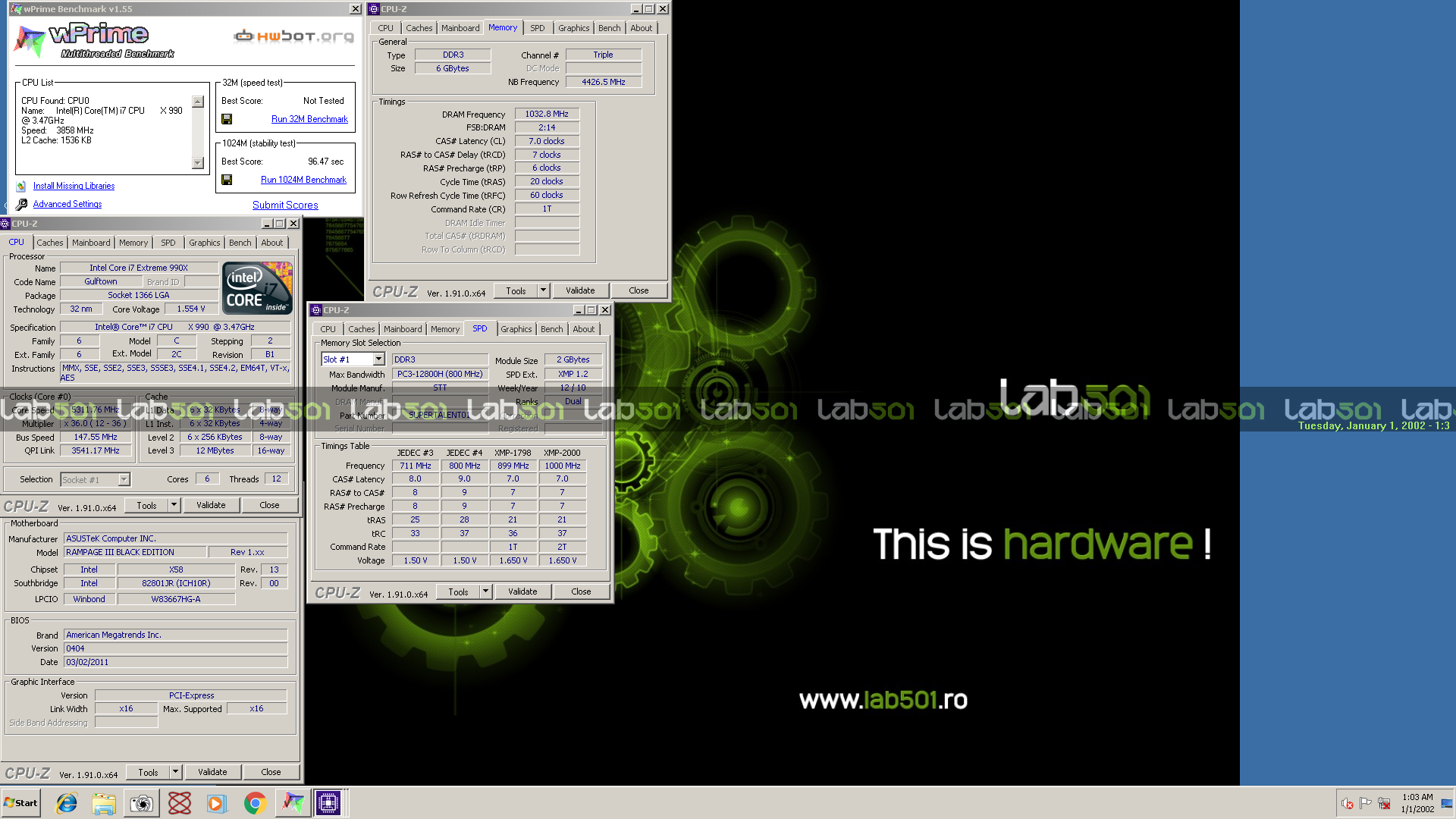Screen dimensions: 1456x819
Task: Click the wPrime Benchmark title-bar icon
Action: pyautogui.click(x=16, y=9)
